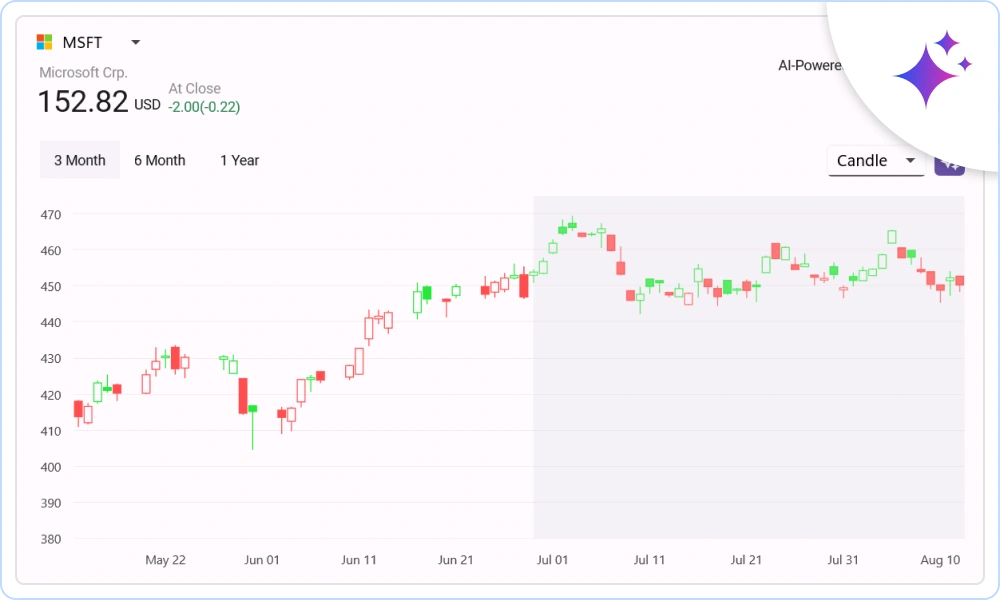Click the AI-Powered label text
The height and width of the screenshot is (600, 1000).
coord(809,66)
